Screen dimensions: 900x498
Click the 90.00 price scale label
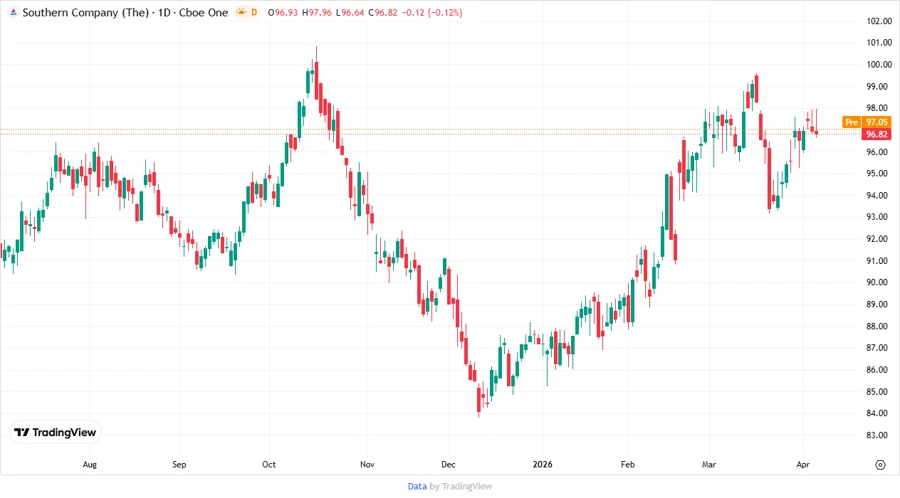(x=879, y=282)
